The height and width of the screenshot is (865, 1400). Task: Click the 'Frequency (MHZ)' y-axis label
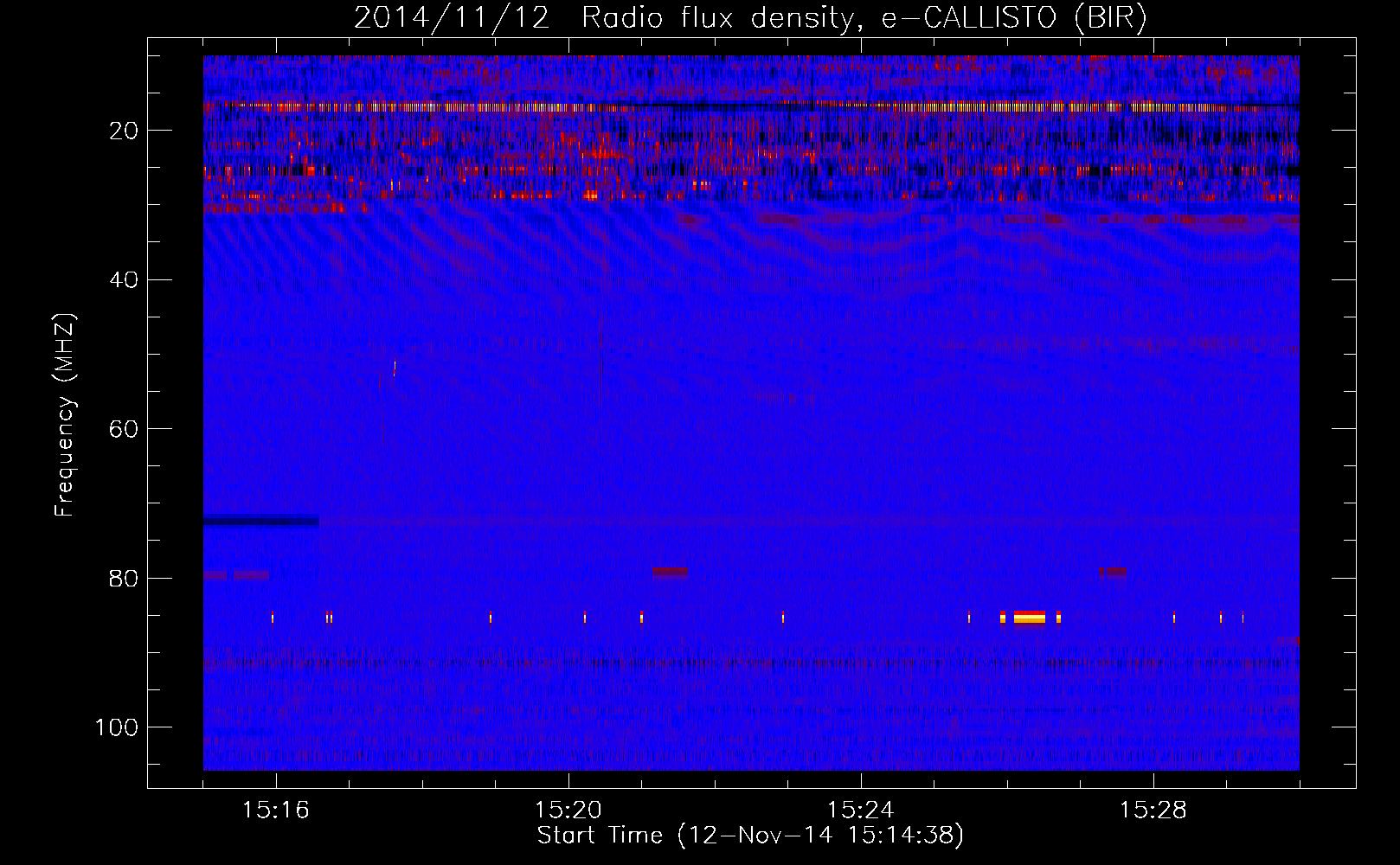tap(65, 415)
